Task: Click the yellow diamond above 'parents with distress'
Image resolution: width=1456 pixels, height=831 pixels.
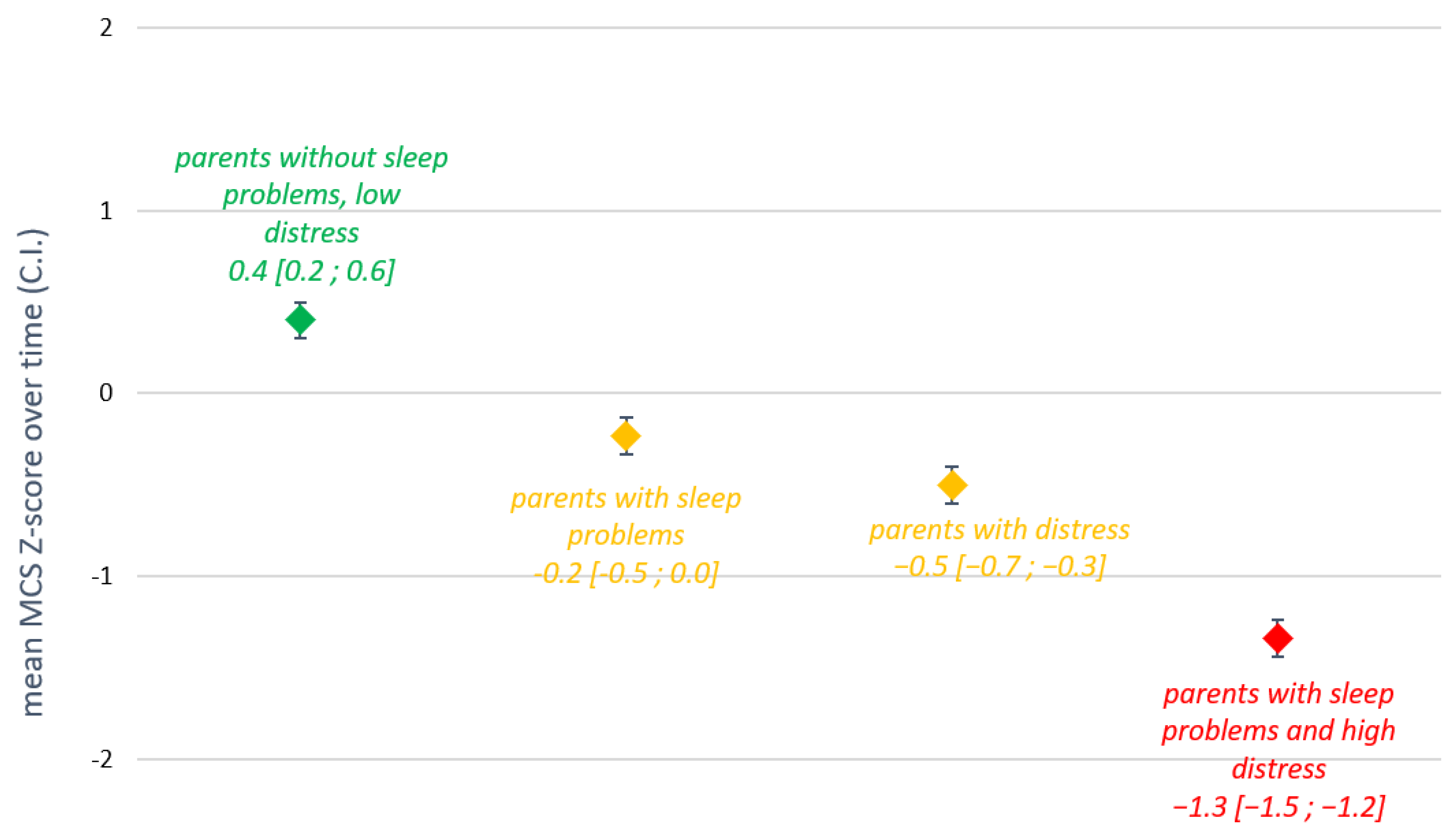Action: [x=951, y=485]
